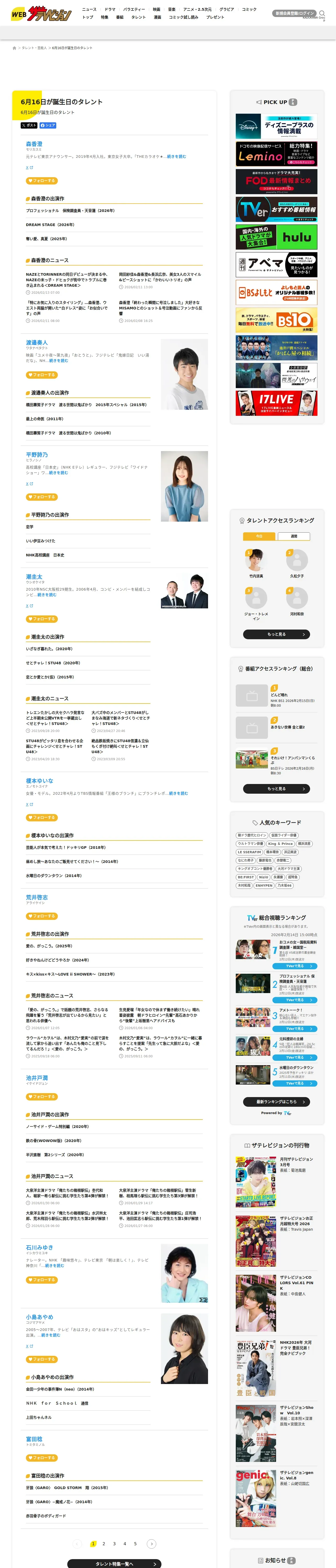336x1568 pixels.
Task: Open talent name link 森香澄
Action: [x=34, y=144]
